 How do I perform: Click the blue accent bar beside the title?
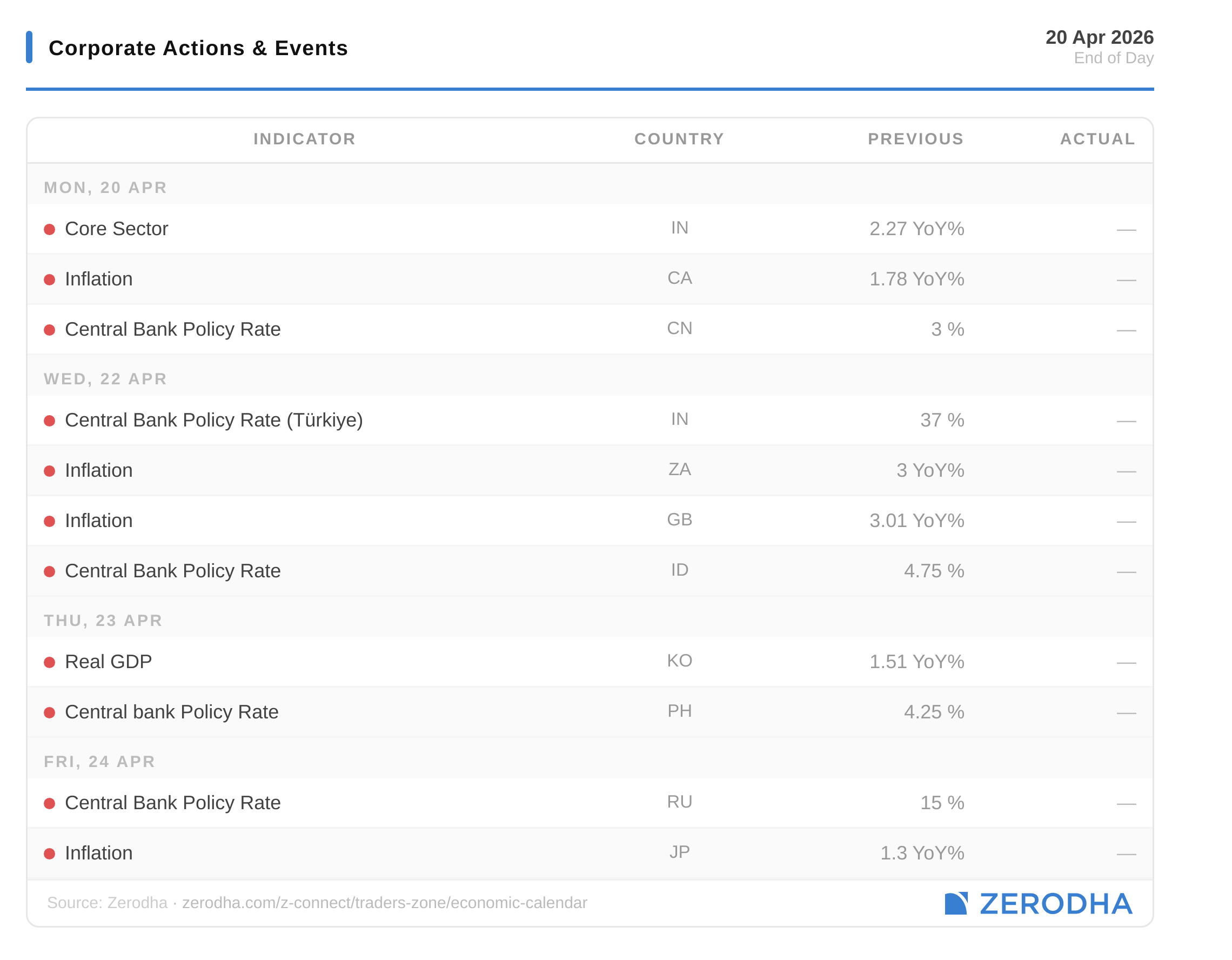pos(29,48)
